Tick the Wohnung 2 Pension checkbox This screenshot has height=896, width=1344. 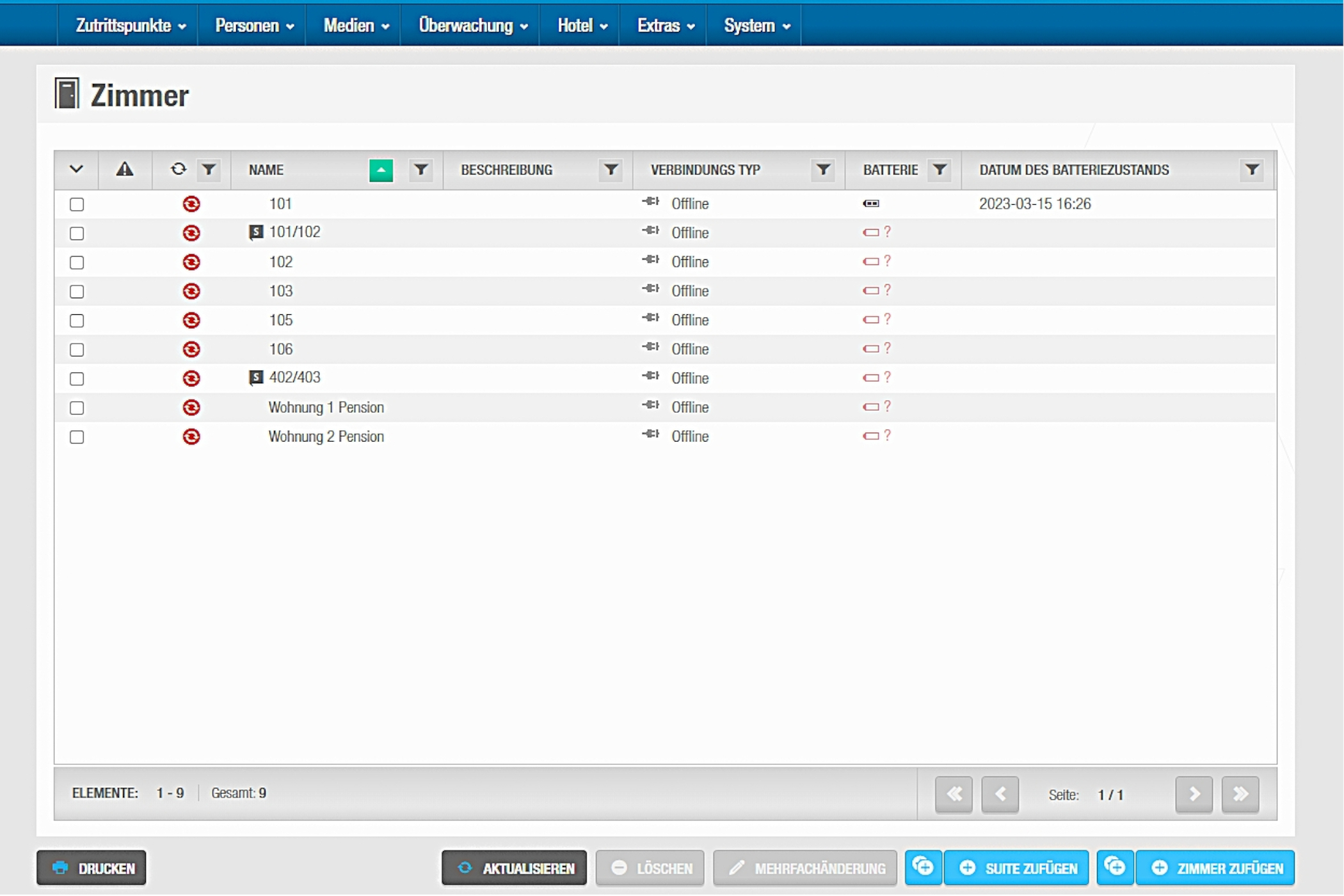(77, 437)
